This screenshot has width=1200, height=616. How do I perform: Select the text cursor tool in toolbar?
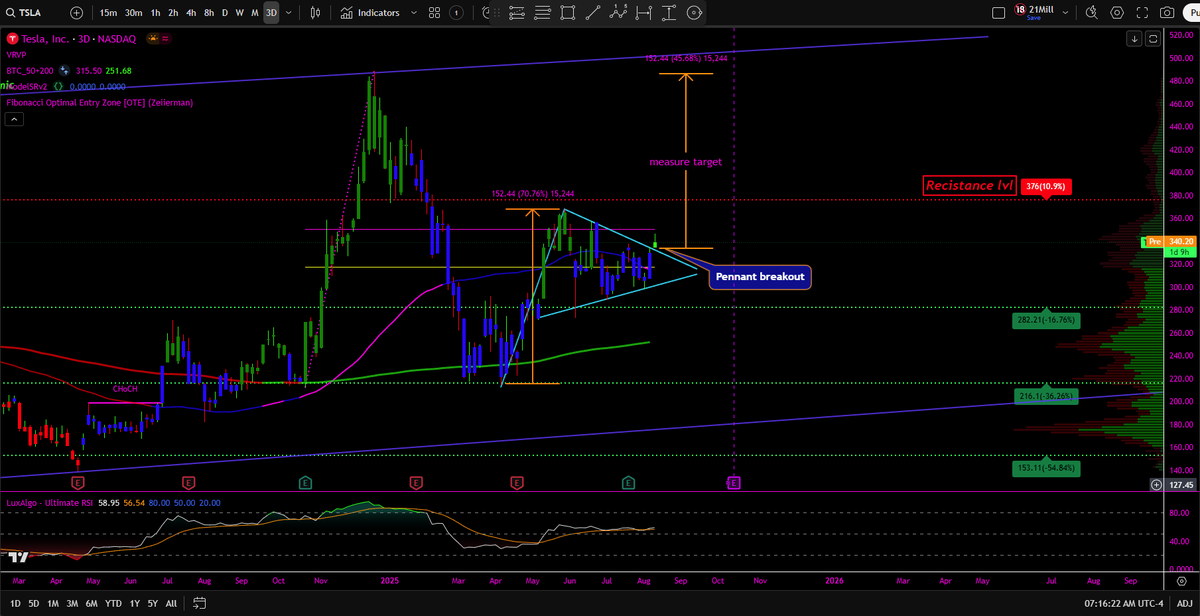669,13
